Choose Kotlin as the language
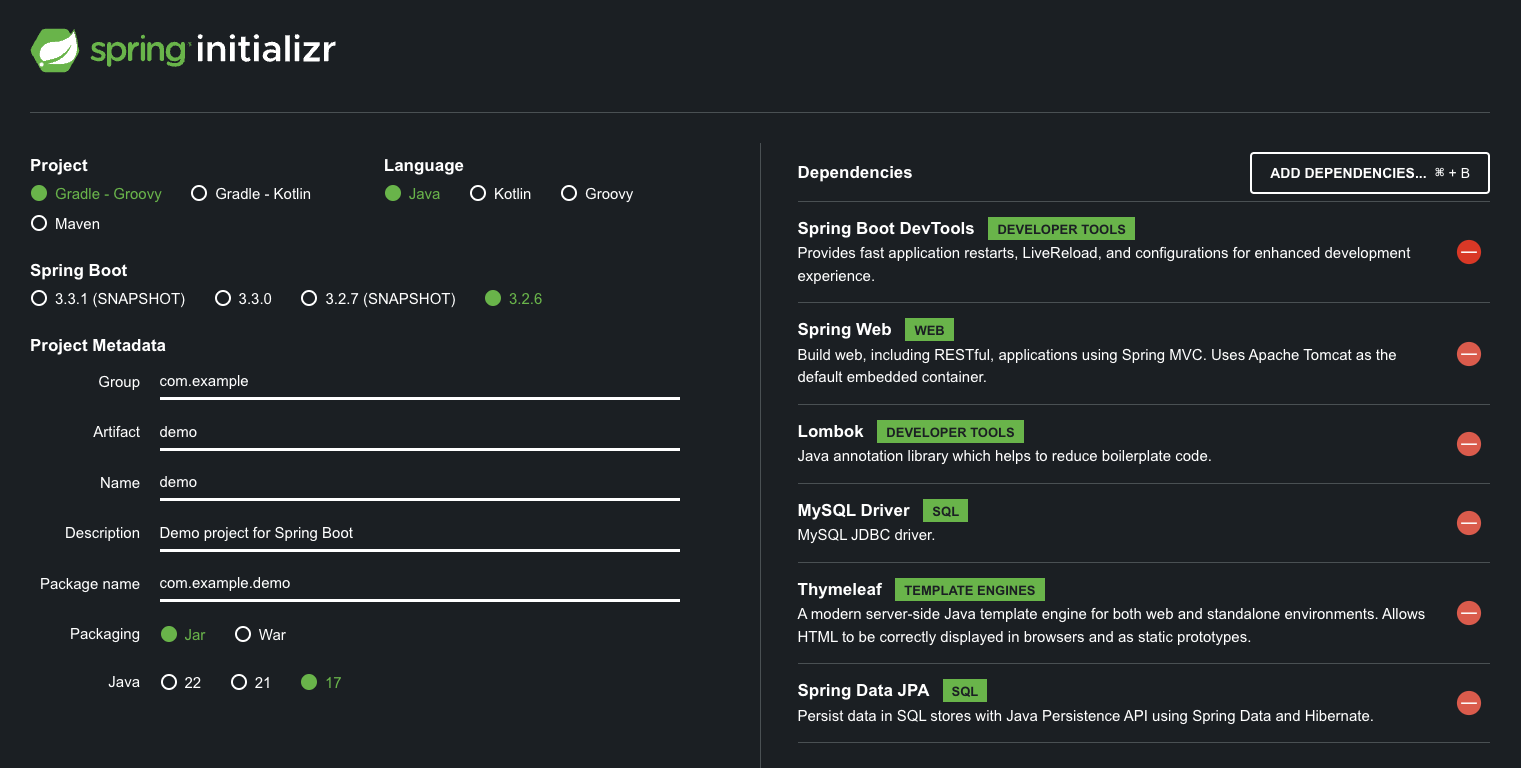The height and width of the screenshot is (768, 1521). (x=500, y=194)
